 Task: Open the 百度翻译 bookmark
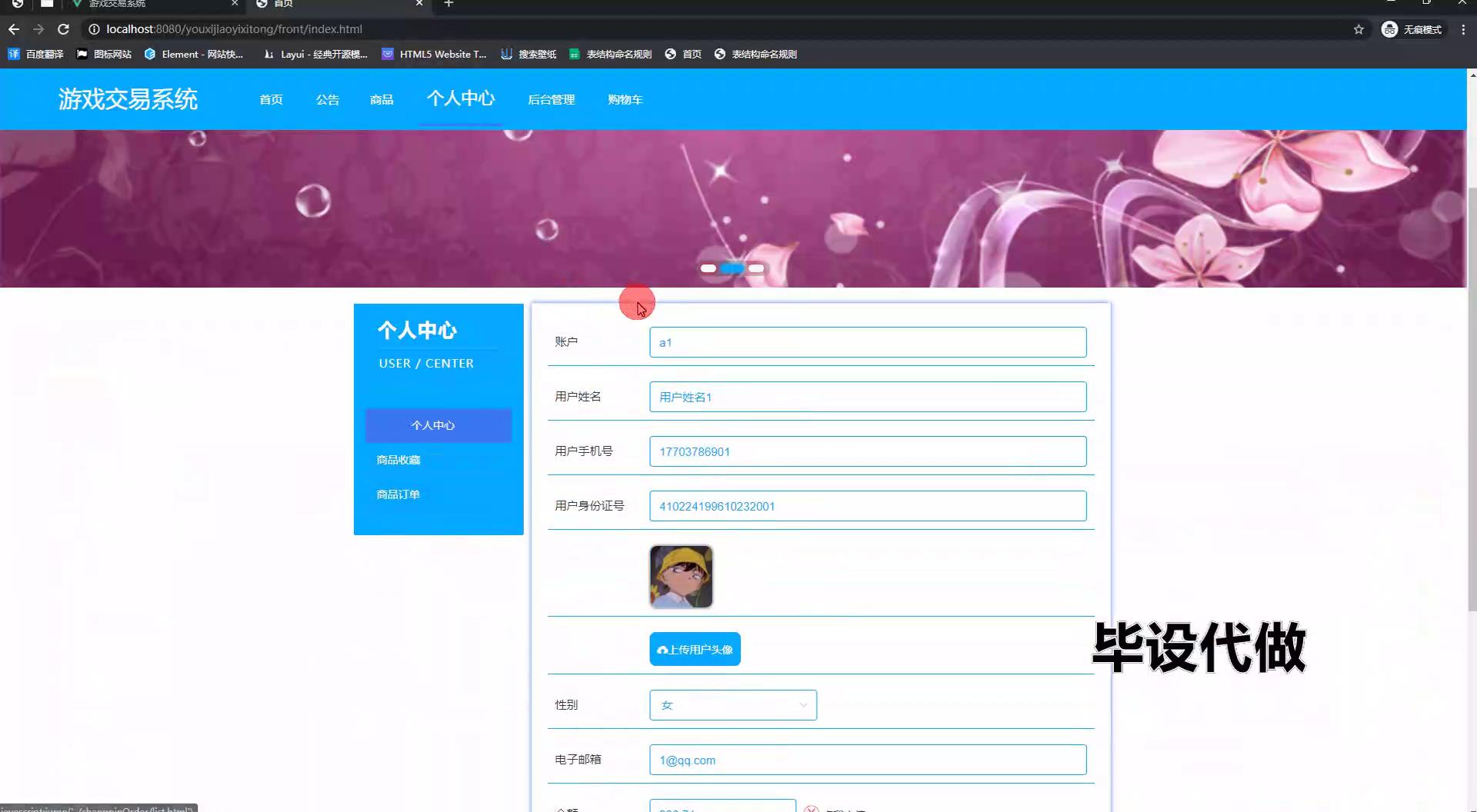click(36, 54)
